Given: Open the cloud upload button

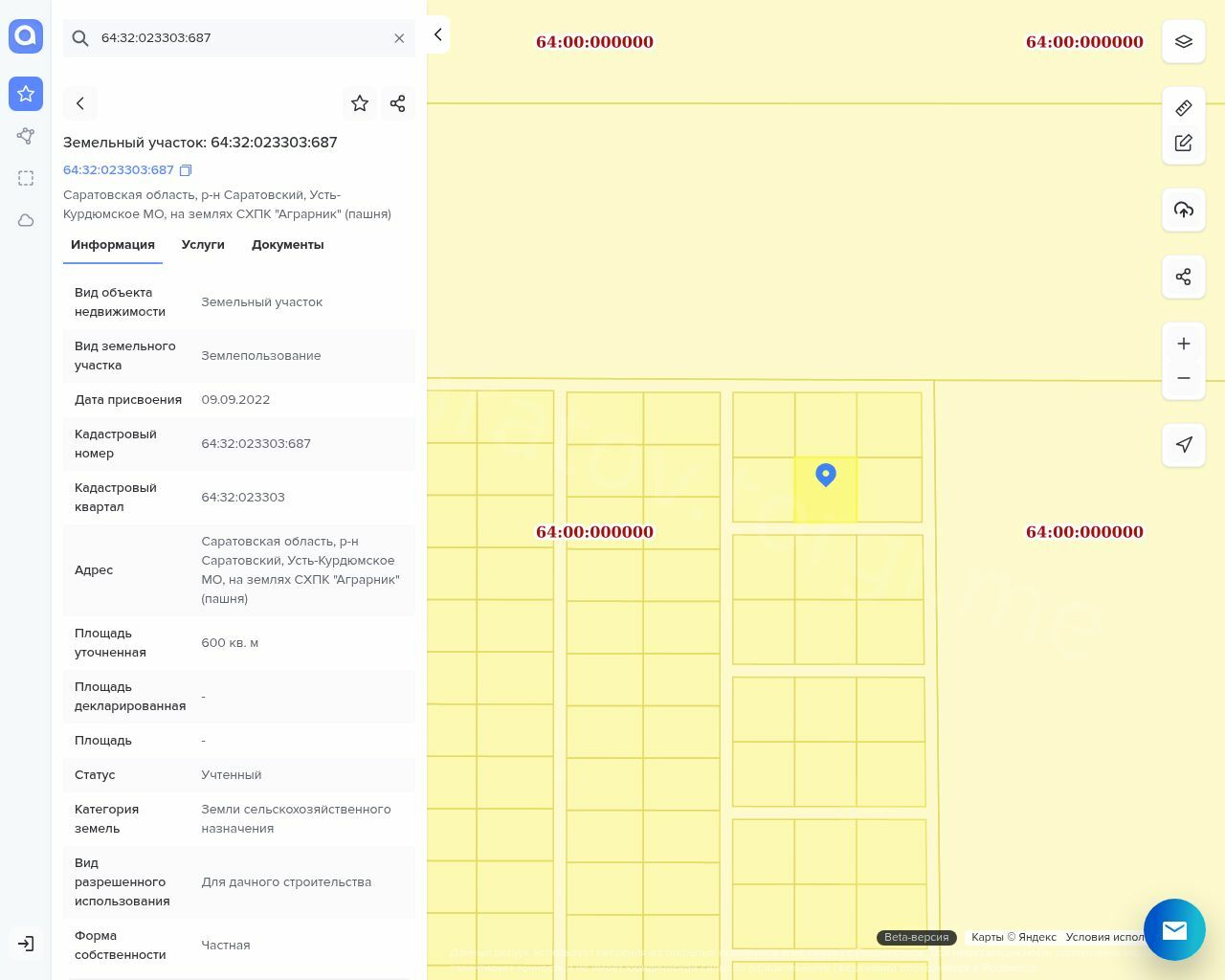Looking at the screenshot, I should pos(1184,210).
